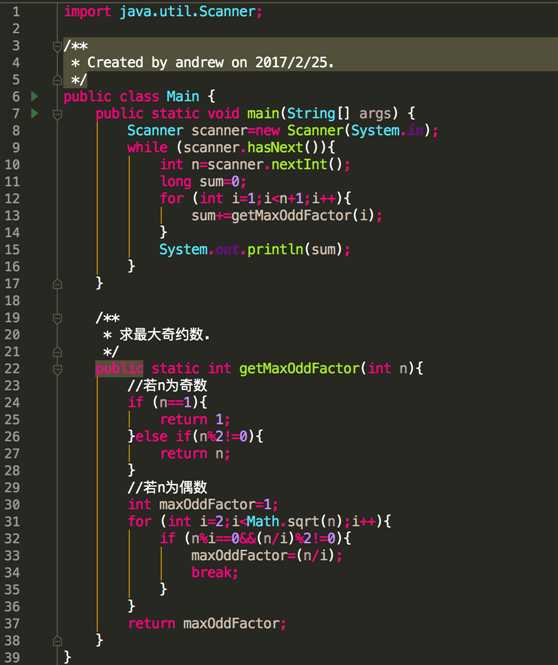Collapse the Javadoc comment at line 19
The width and height of the screenshot is (558, 665).
pos(57,318)
